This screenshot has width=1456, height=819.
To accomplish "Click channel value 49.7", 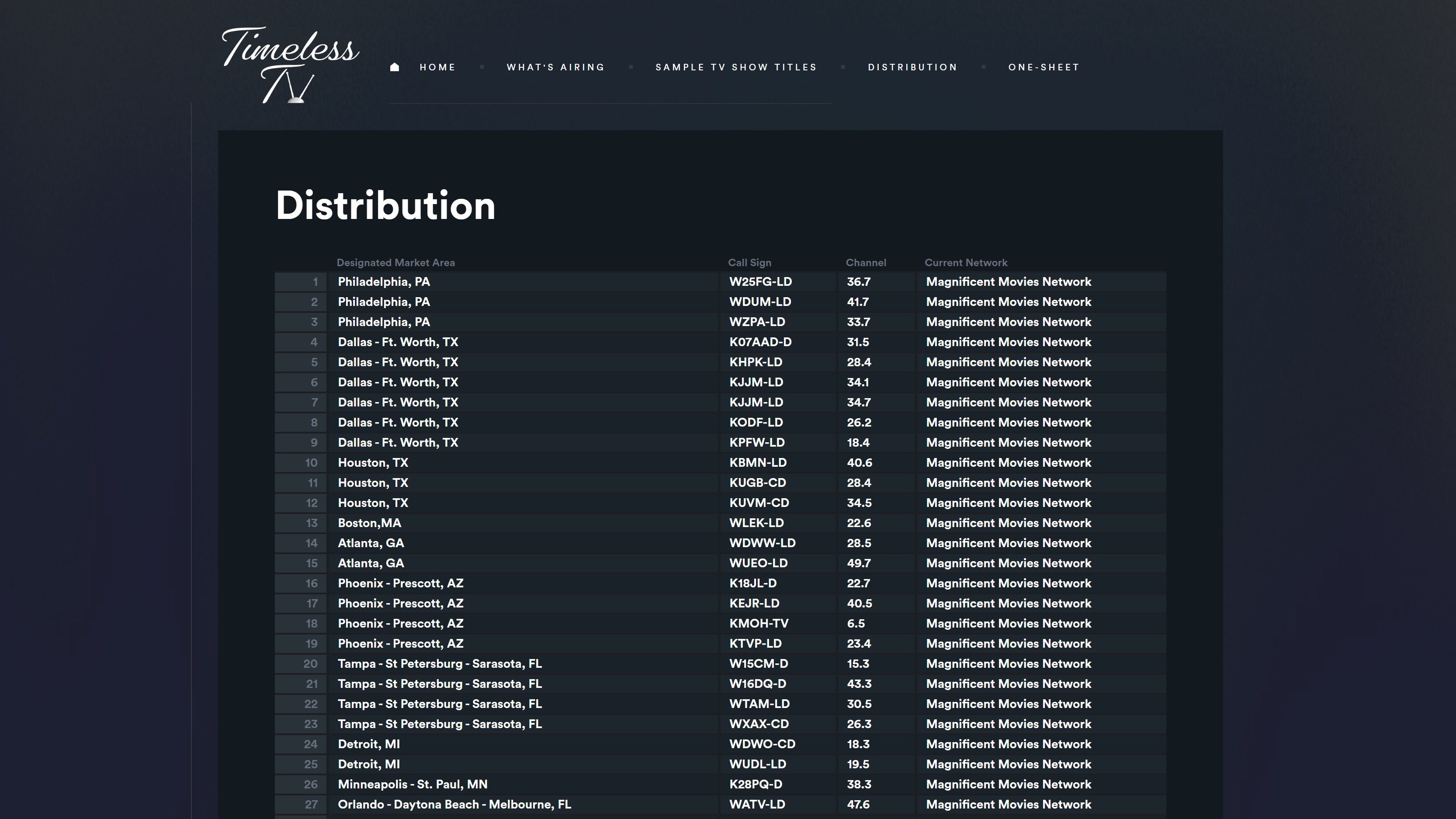I will (859, 563).
